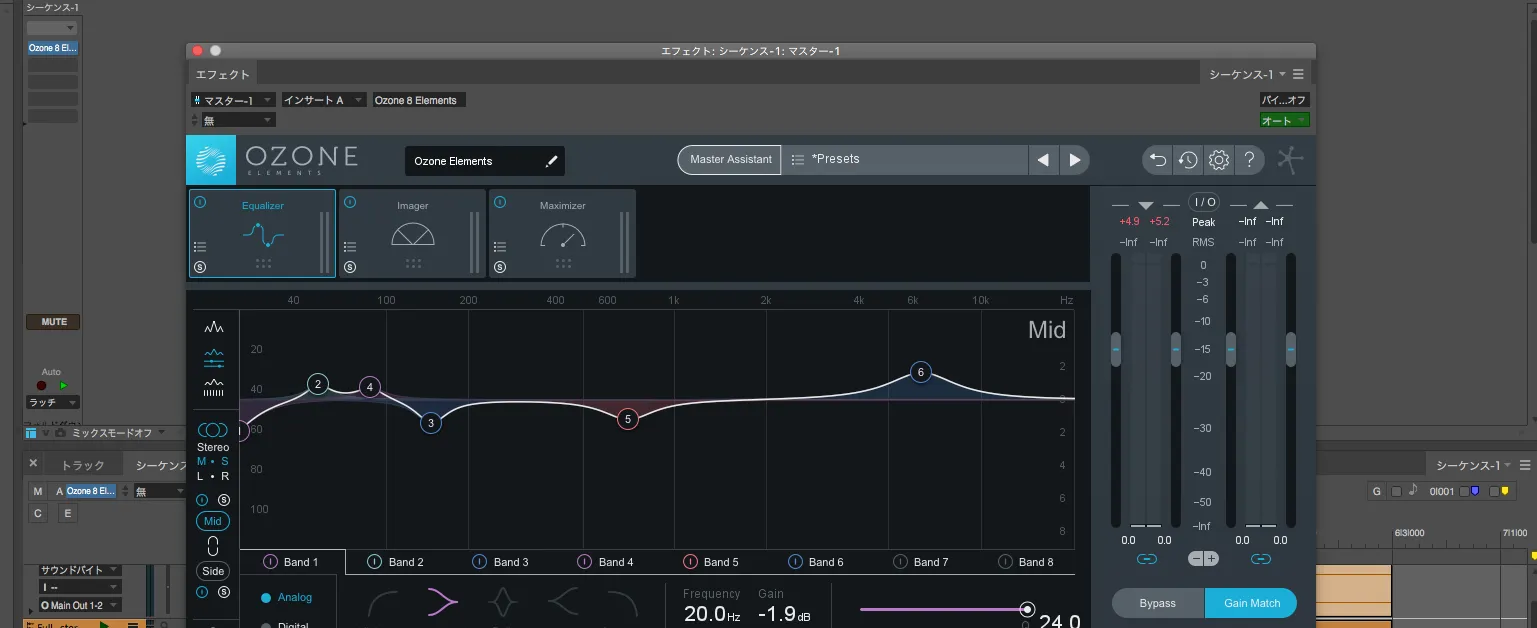Switch to Band 6 tab
Screen dimensions: 1537x628
coord(817,562)
